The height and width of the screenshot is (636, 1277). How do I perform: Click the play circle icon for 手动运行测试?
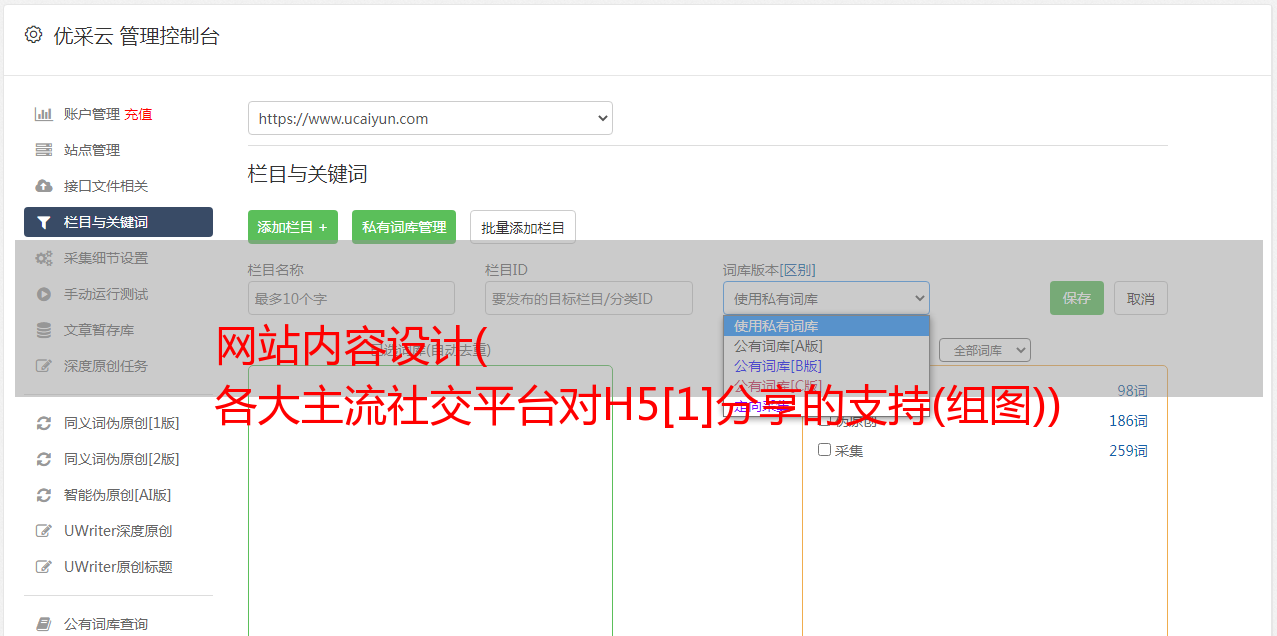pos(44,294)
